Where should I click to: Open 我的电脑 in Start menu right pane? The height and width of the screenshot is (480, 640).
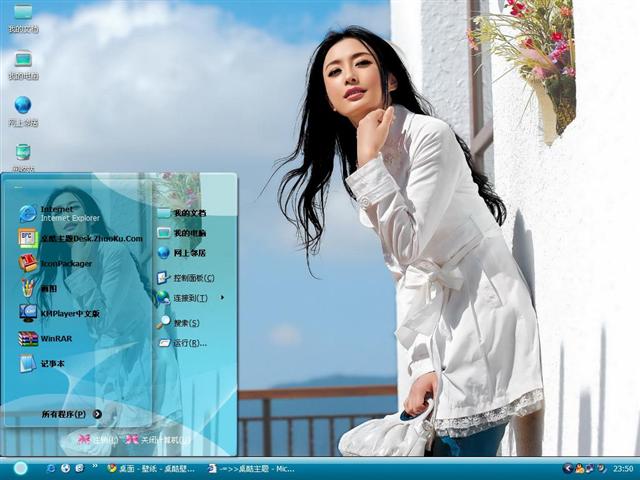point(182,233)
